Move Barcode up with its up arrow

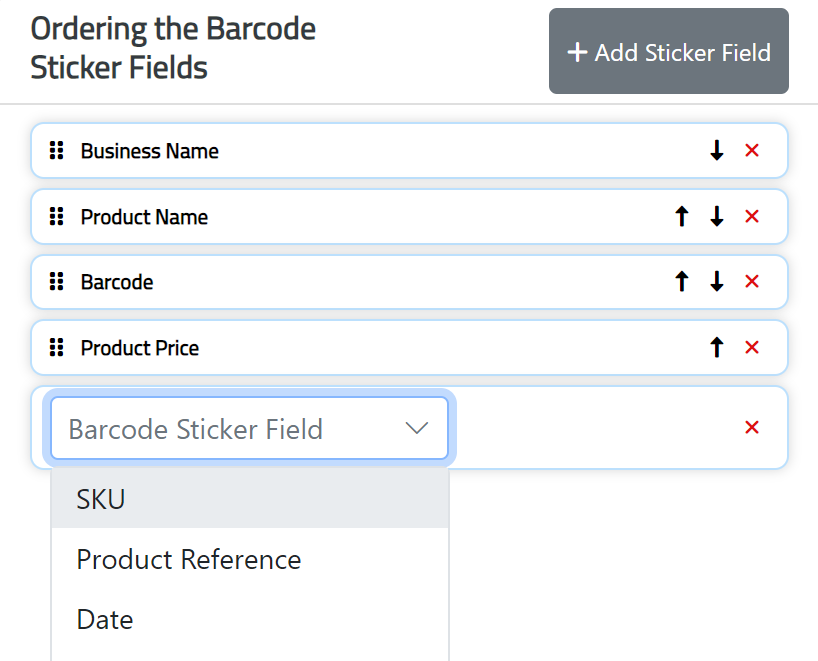click(x=681, y=282)
